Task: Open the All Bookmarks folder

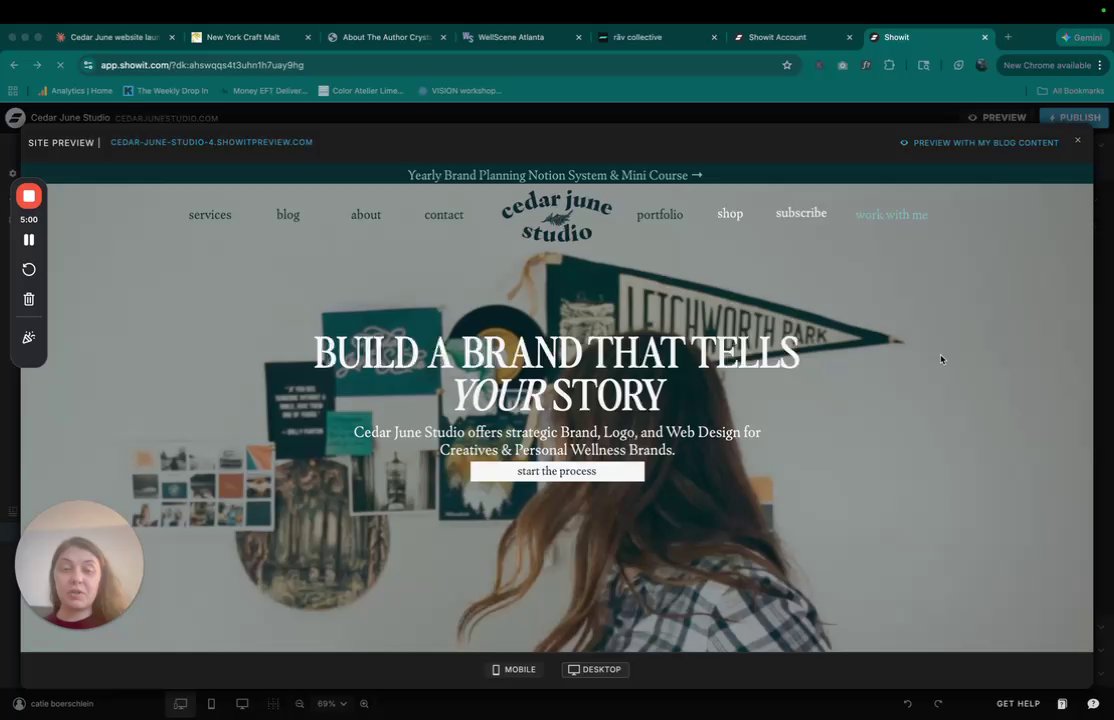Action: tap(1071, 91)
